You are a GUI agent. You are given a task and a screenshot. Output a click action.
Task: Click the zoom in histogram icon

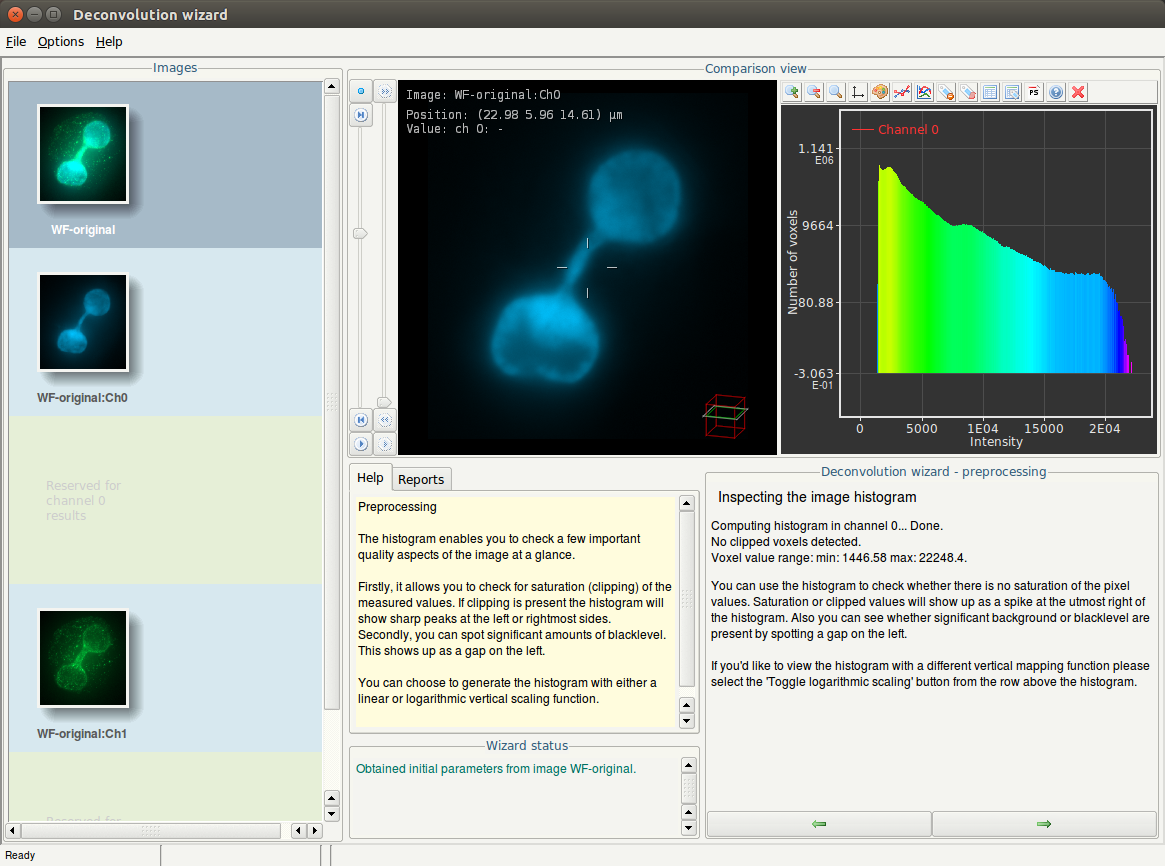792,92
